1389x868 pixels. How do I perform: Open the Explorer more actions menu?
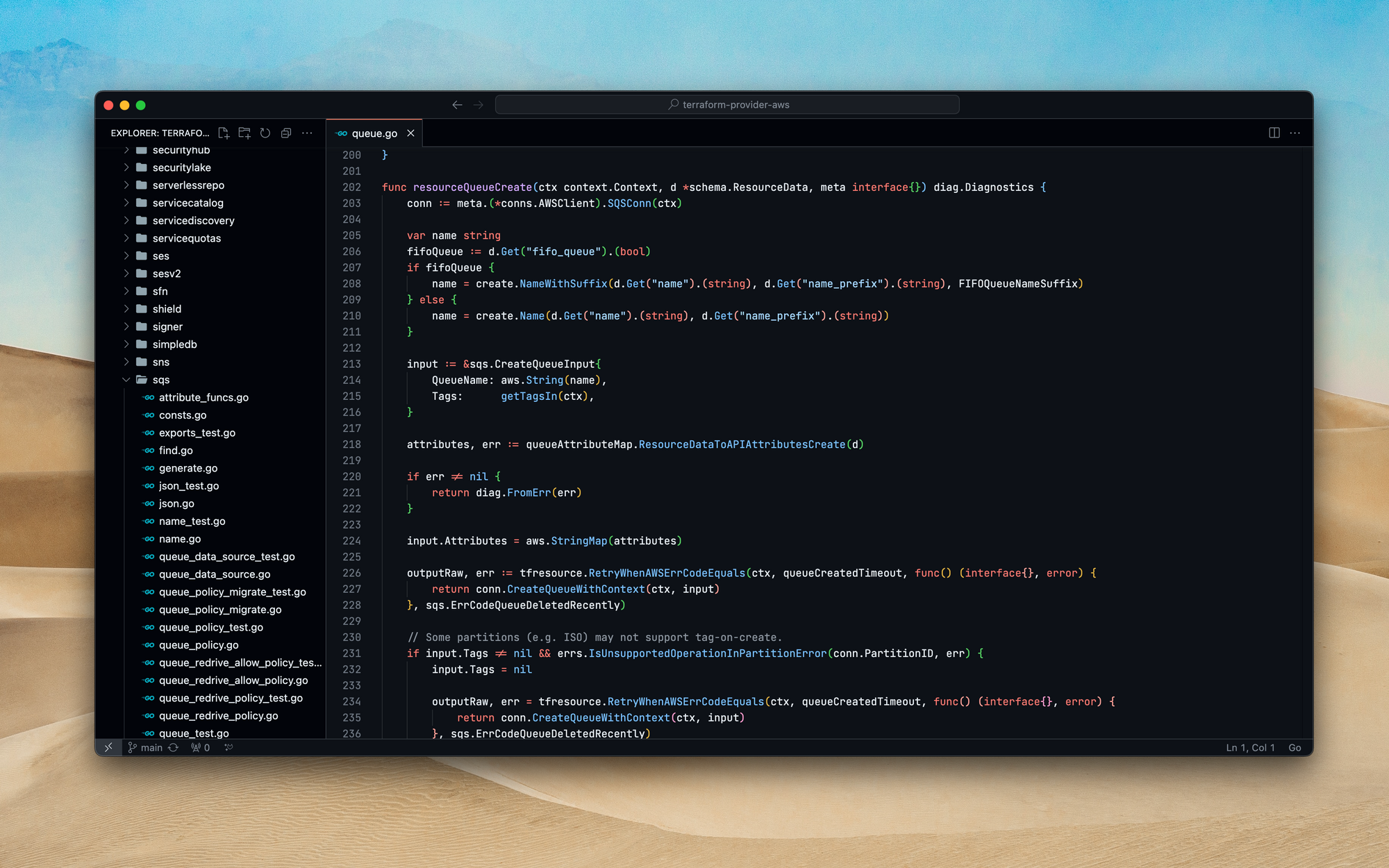pyautogui.click(x=307, y=133)
